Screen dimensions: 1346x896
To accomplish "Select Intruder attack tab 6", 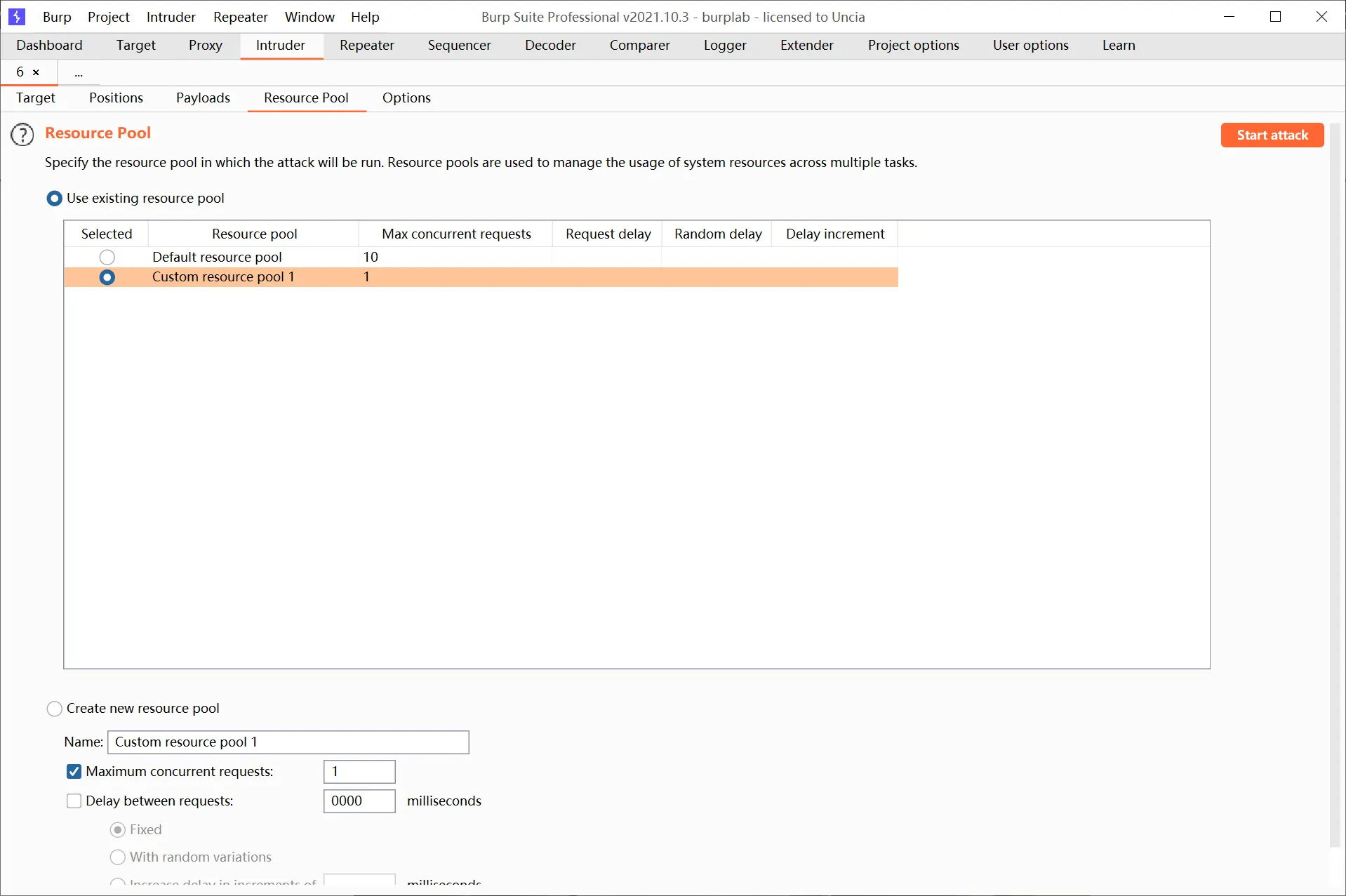I will [x=20, y=72].
